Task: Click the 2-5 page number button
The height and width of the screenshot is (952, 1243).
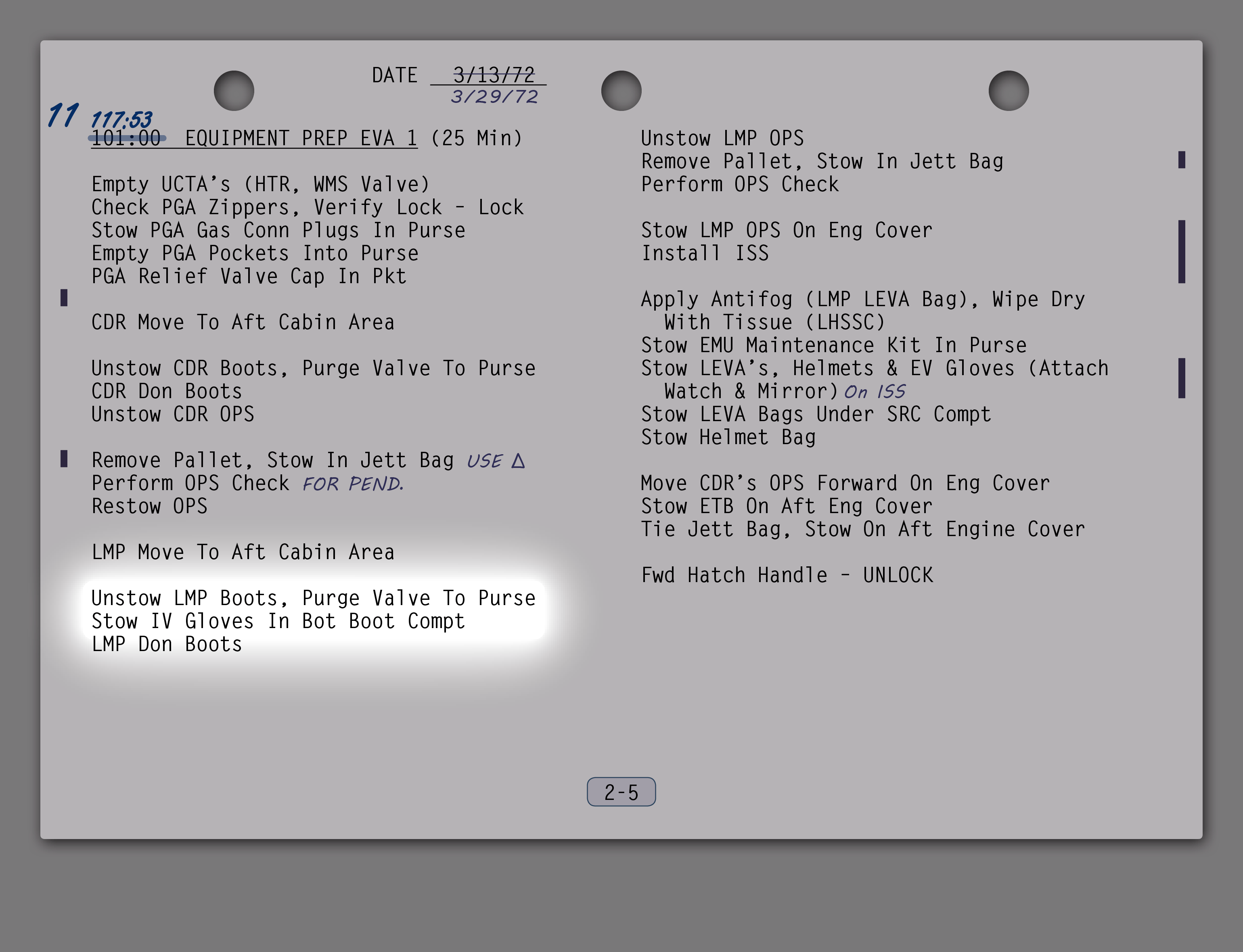Action: coord(621,791)
